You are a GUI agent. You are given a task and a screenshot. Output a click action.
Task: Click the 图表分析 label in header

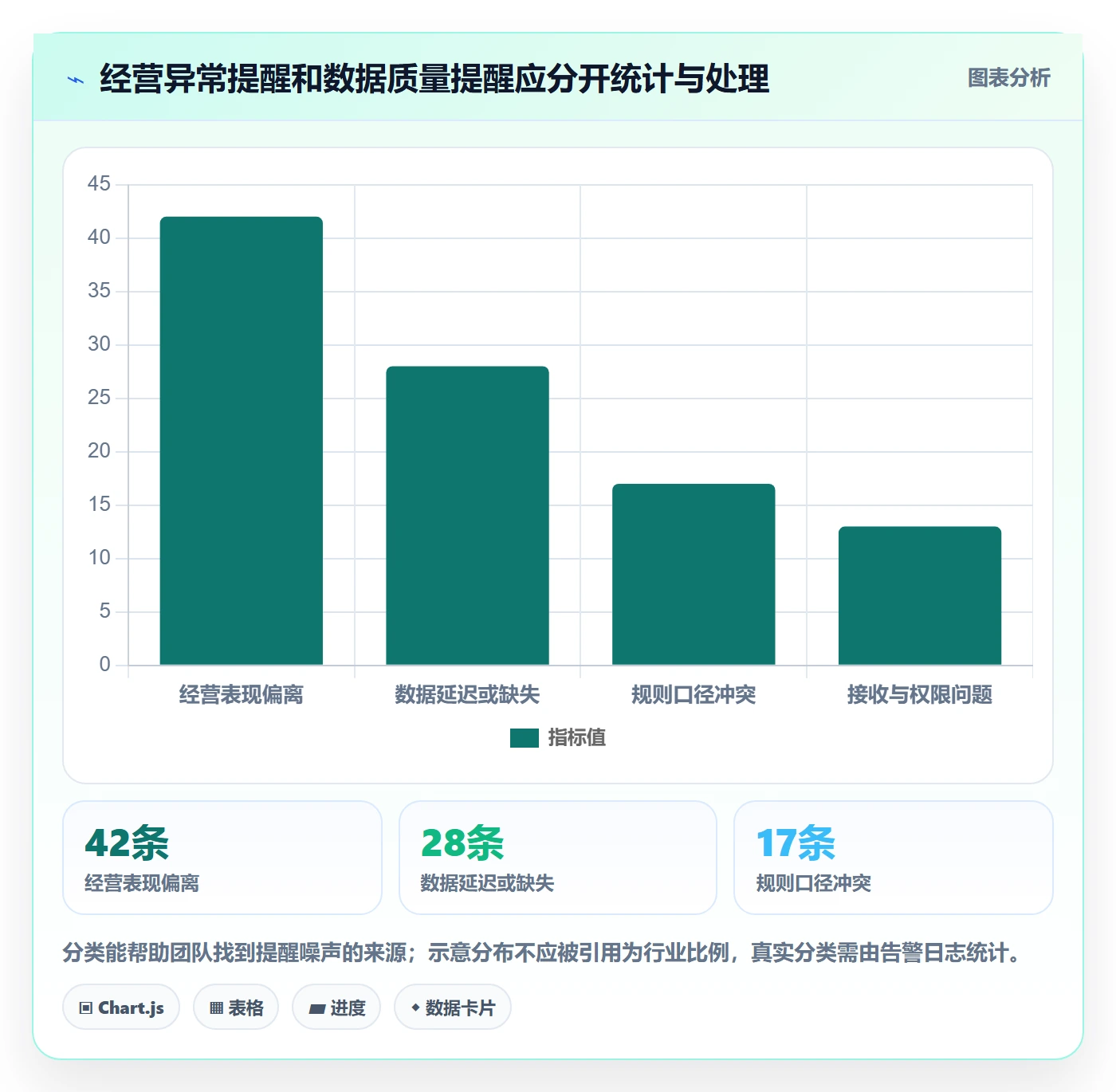[1008, 78]
